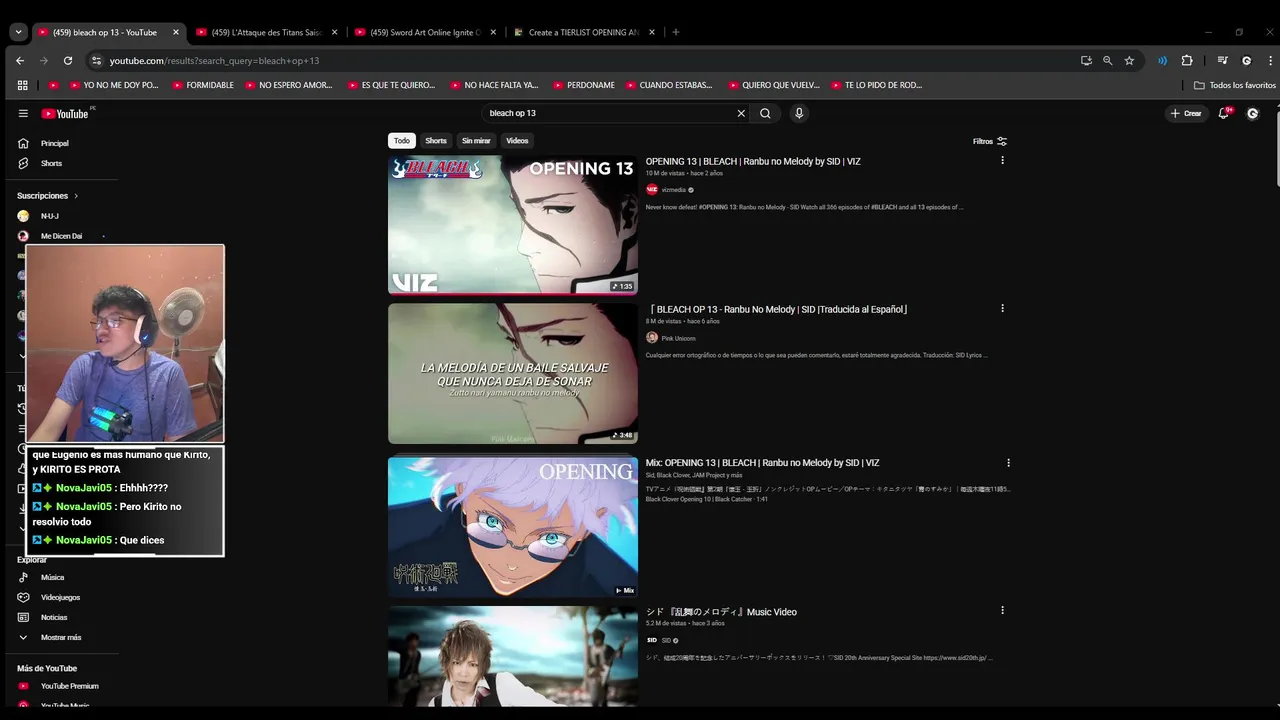Open a new browser tab

pos(676,32)
